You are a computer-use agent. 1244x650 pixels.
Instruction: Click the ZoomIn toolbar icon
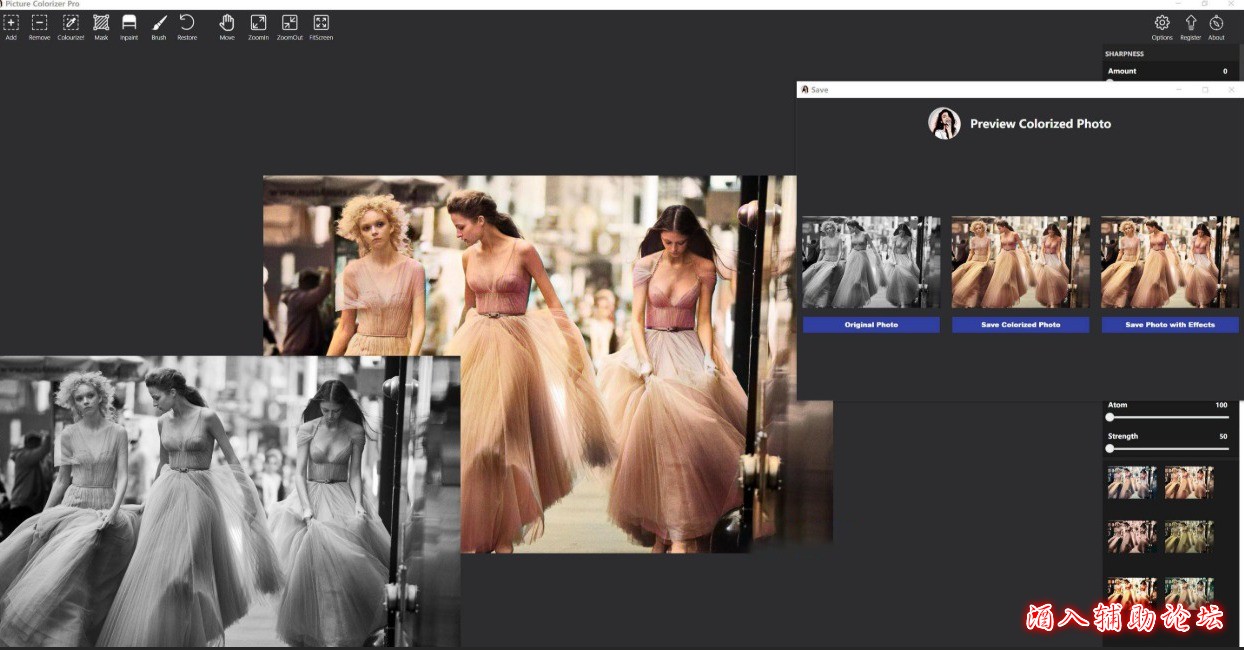click(x=258, y=23)
